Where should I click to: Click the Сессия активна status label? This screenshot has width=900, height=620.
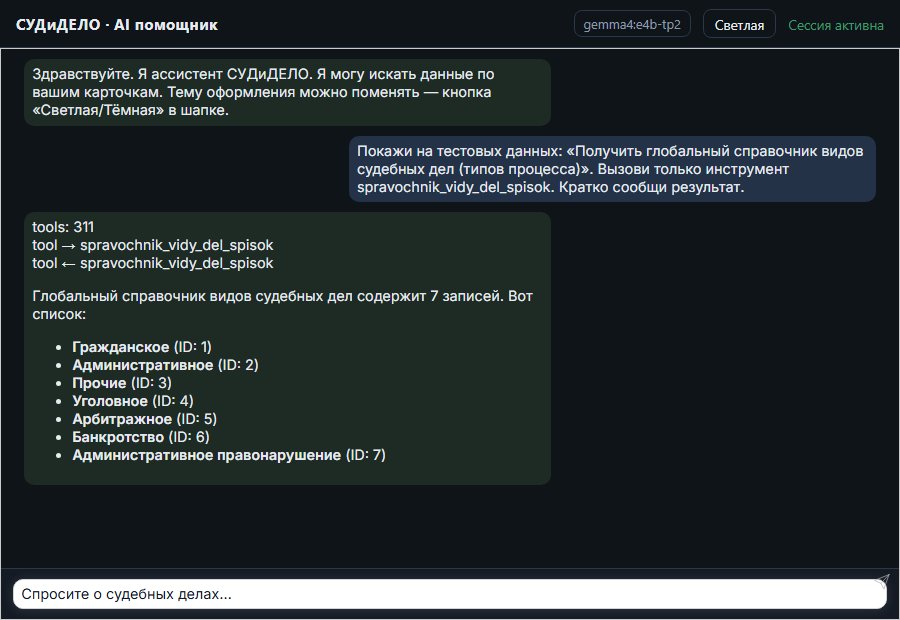click(836, 25)
